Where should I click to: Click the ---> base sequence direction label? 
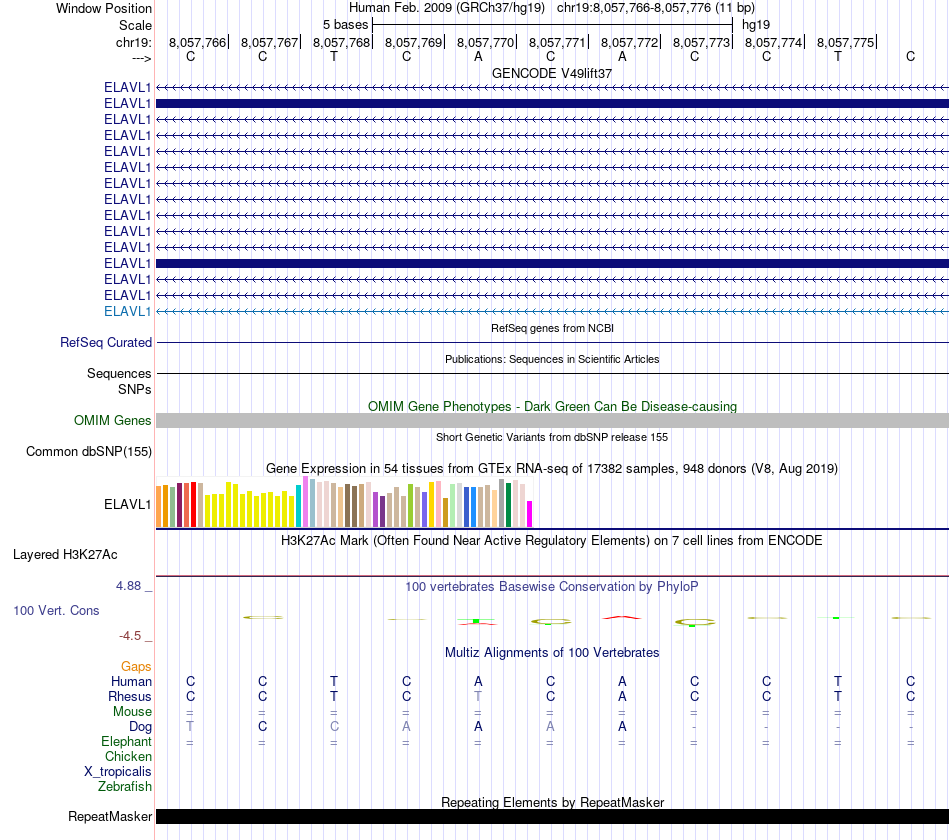[x=141, y=58]
